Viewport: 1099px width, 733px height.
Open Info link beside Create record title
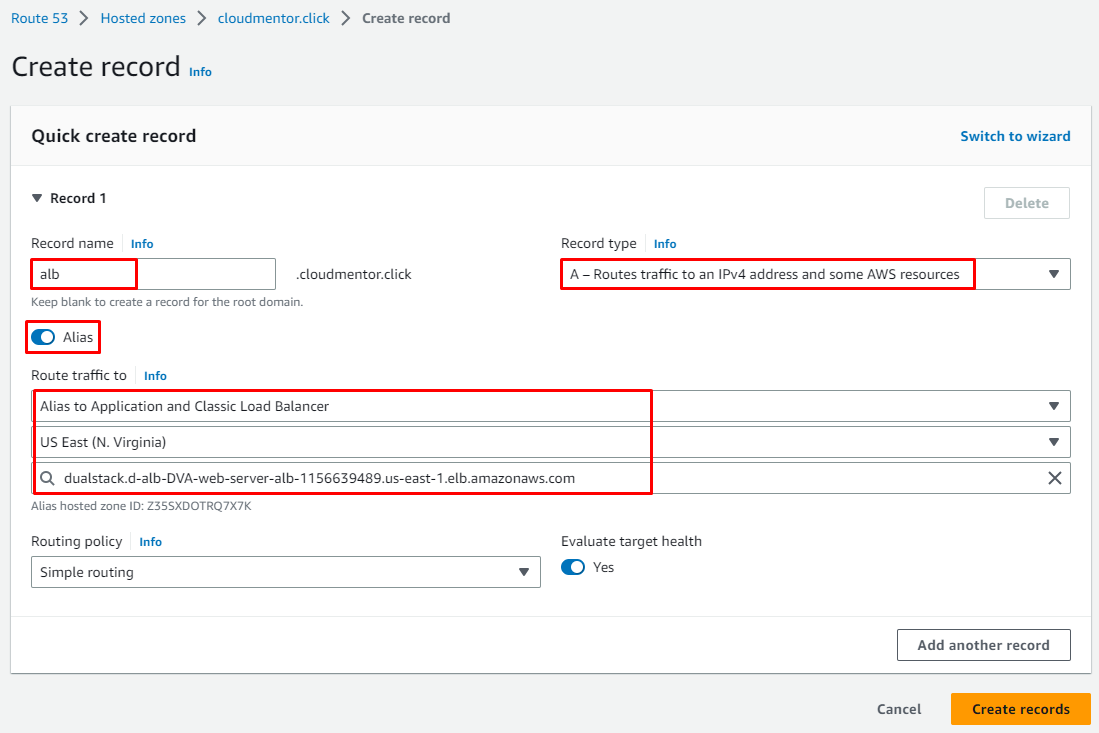click(x=200, y=71)
